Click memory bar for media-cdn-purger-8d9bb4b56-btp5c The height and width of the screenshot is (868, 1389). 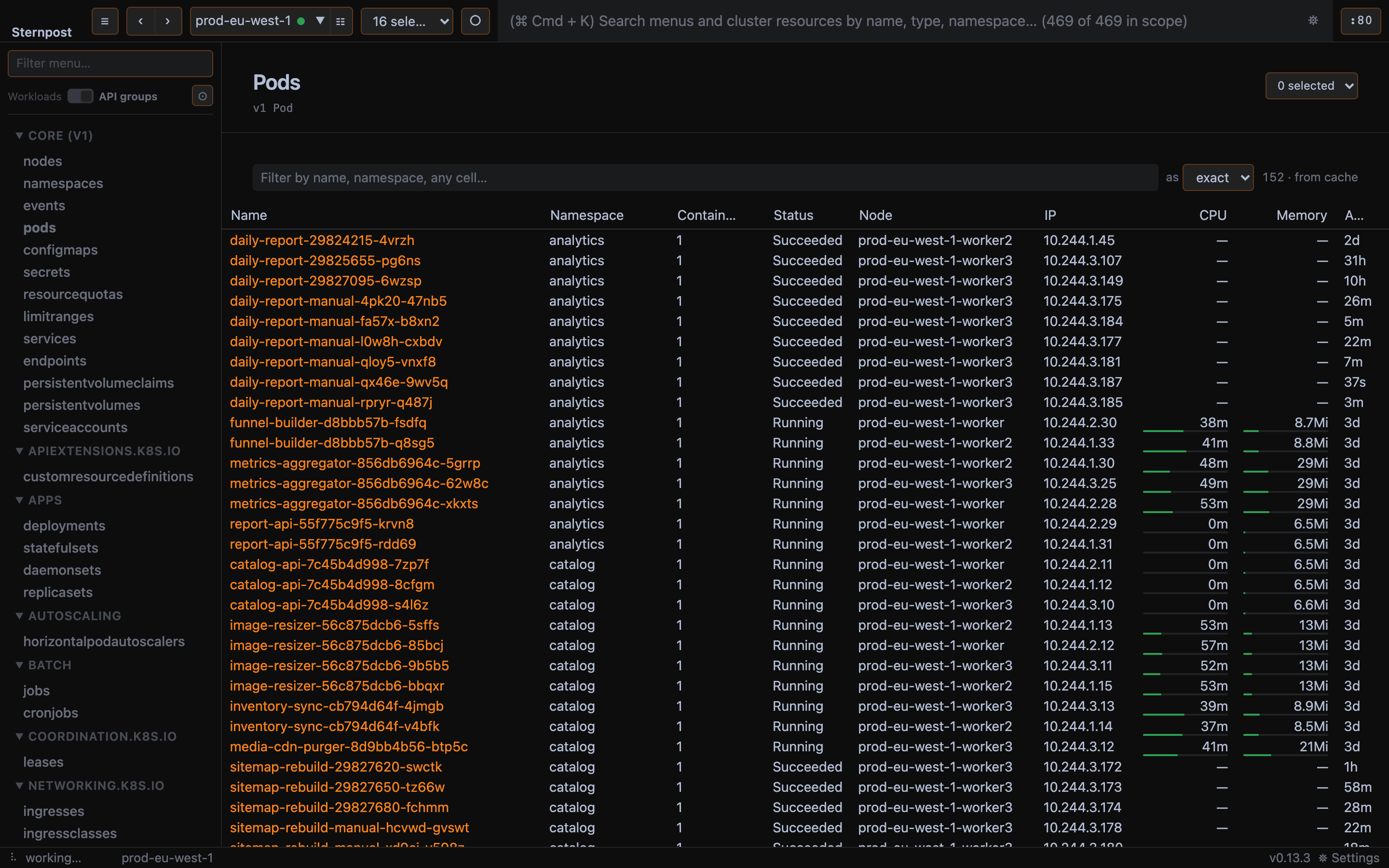pyautogui.click(x=1286, y=755)
